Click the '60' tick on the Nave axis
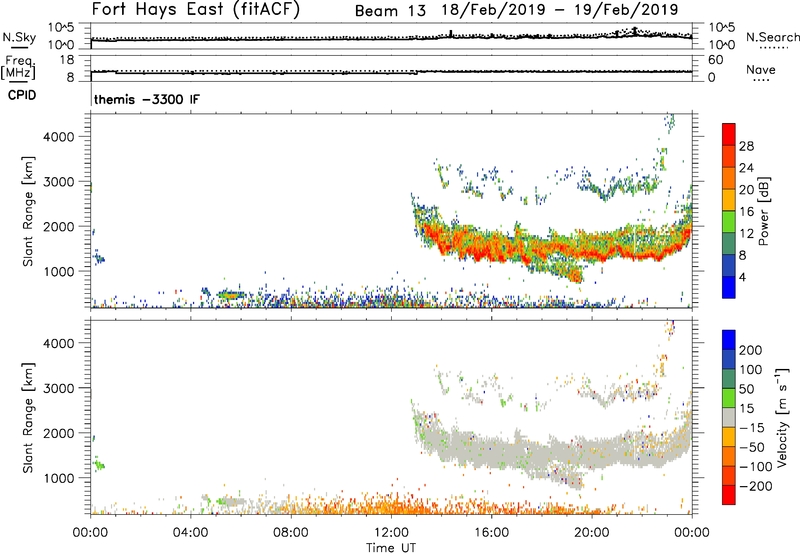800x554 pixels. coord(715,60)
